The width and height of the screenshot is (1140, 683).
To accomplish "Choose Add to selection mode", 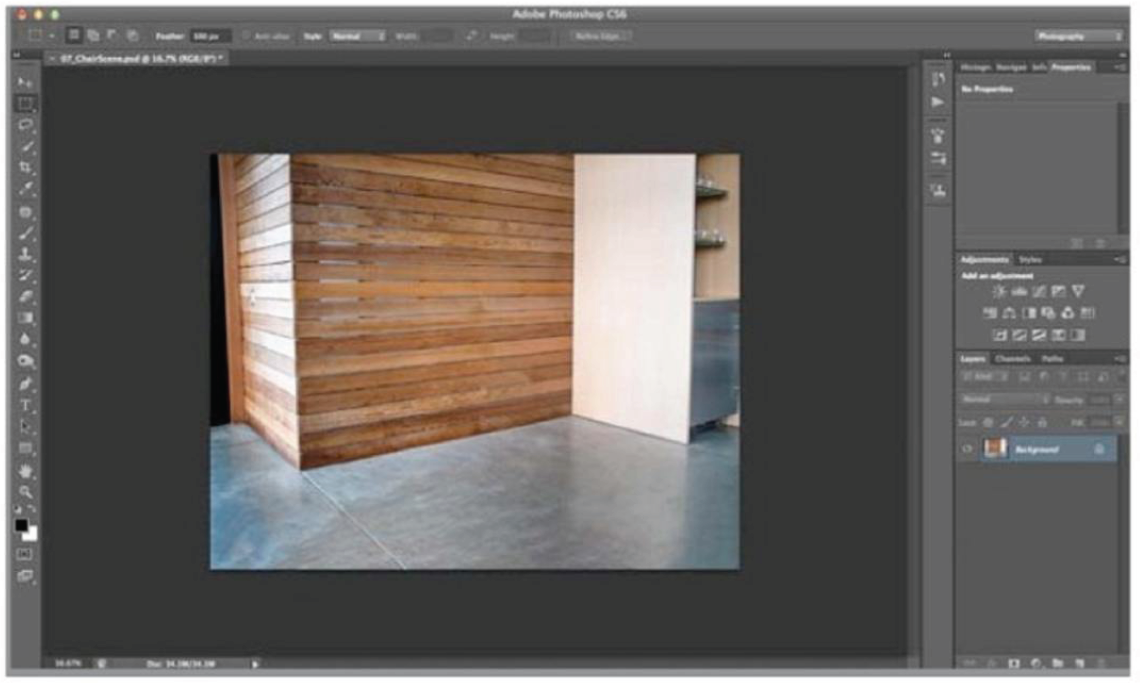I will [93, 35].
